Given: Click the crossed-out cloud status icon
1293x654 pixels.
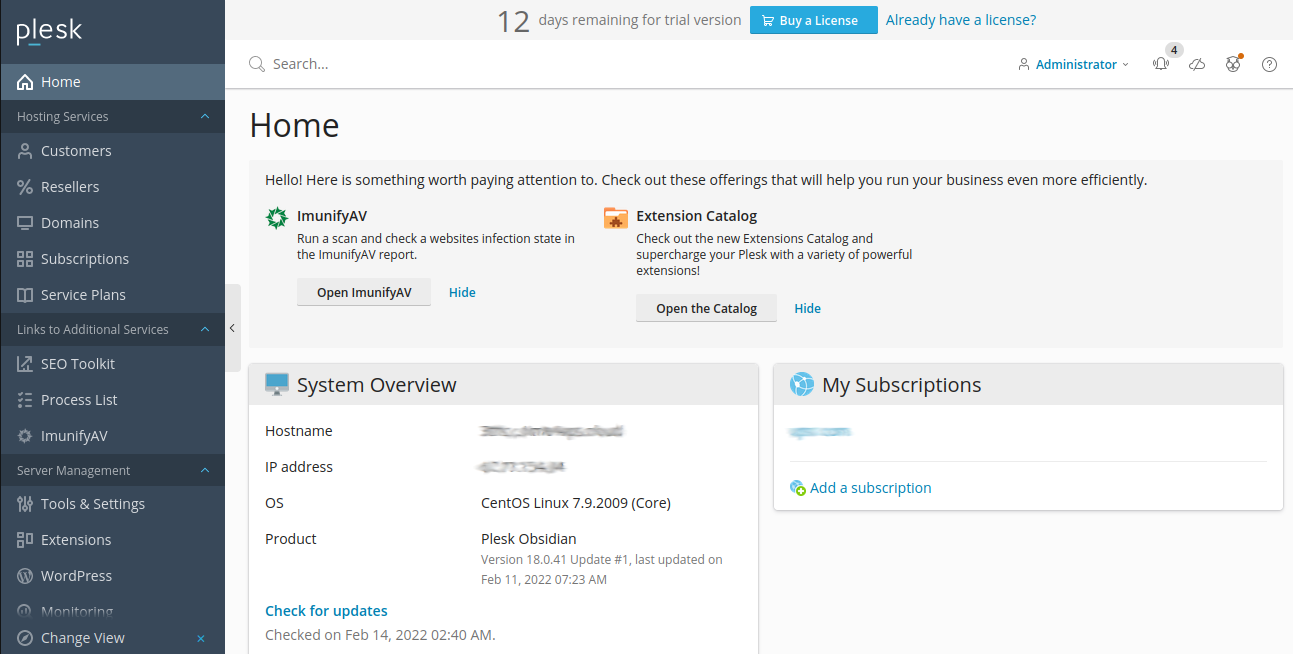Looking at the screenshot, I should pyautogui.click(x=1196, y=63).
